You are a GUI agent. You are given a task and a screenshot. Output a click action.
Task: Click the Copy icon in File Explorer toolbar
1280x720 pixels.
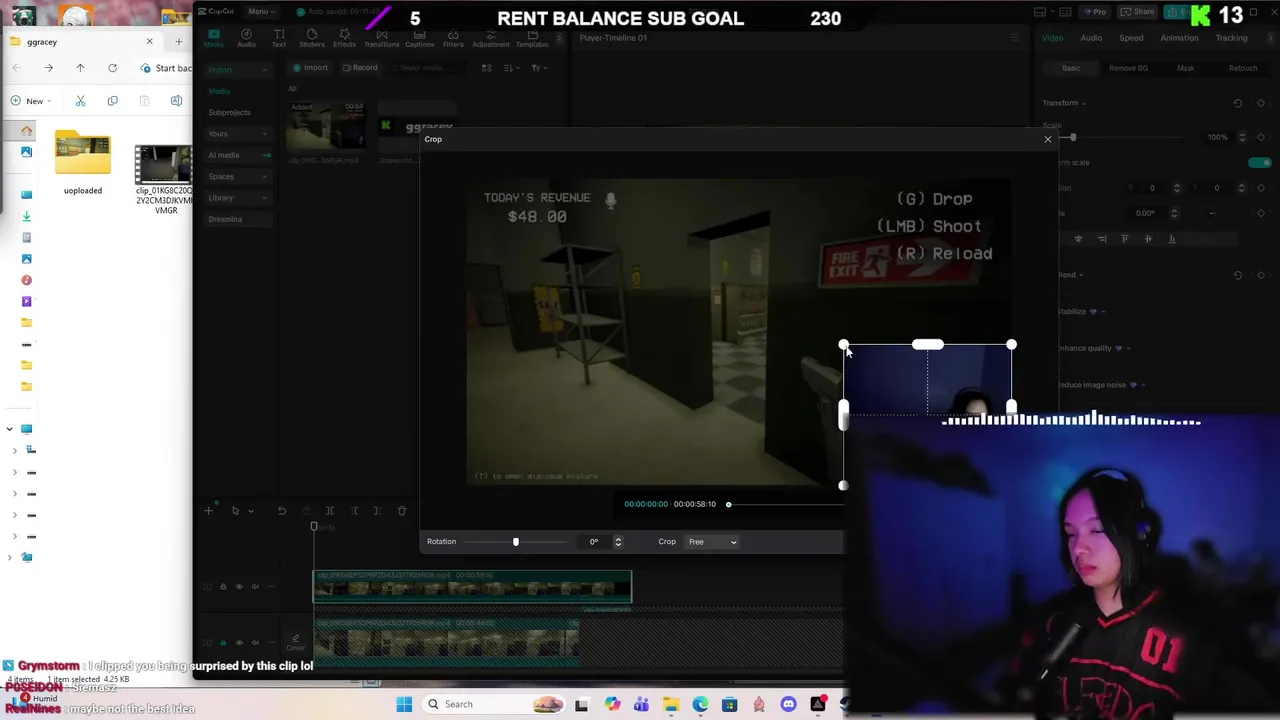(x=113, y=101)
